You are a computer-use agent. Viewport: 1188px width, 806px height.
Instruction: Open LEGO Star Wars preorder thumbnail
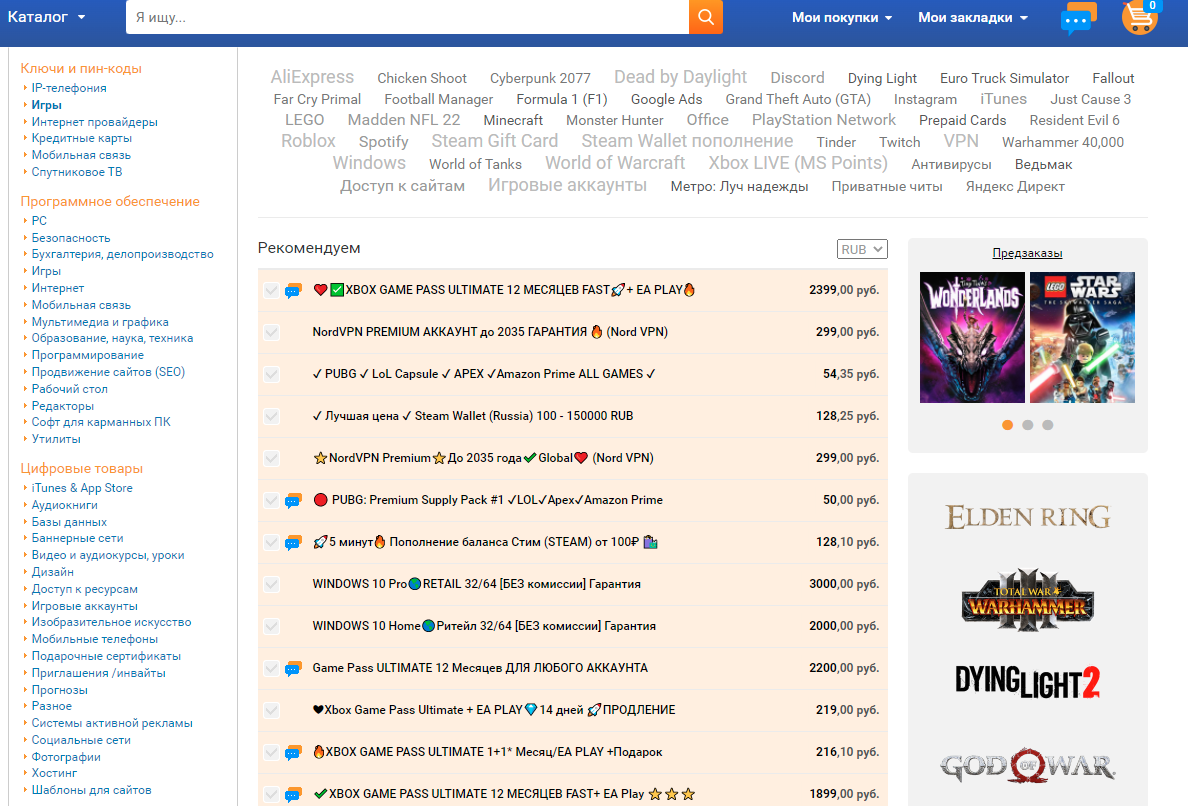[1083, 337]
